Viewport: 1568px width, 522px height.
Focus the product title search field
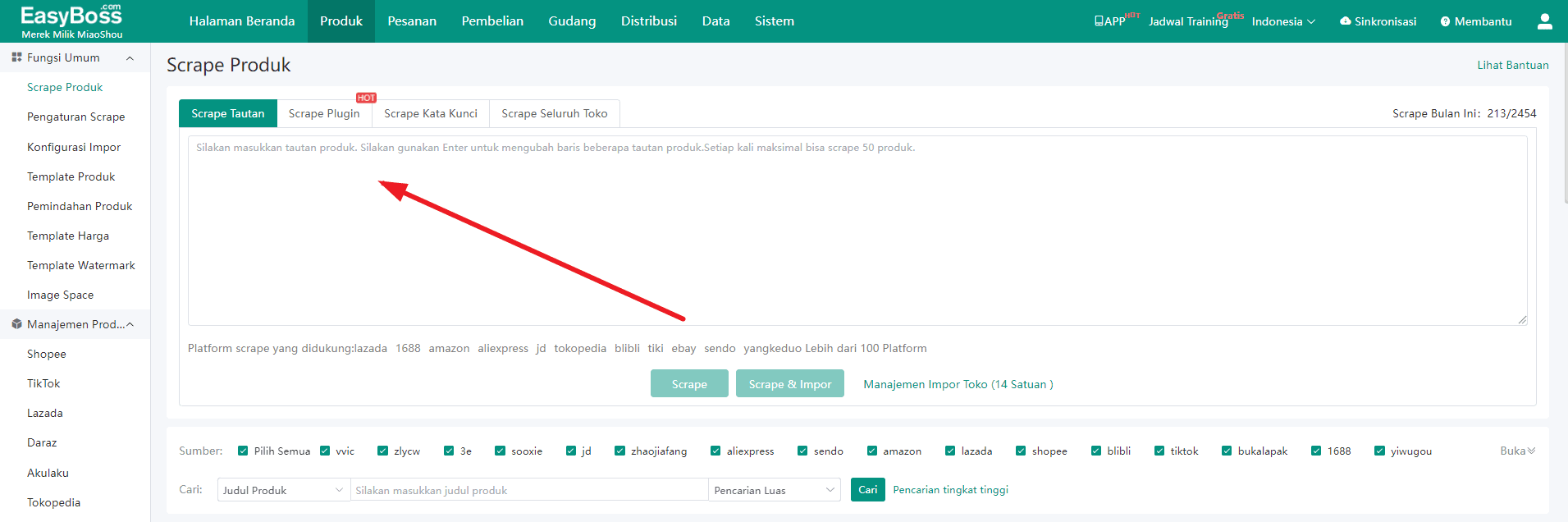click(529, 490)
